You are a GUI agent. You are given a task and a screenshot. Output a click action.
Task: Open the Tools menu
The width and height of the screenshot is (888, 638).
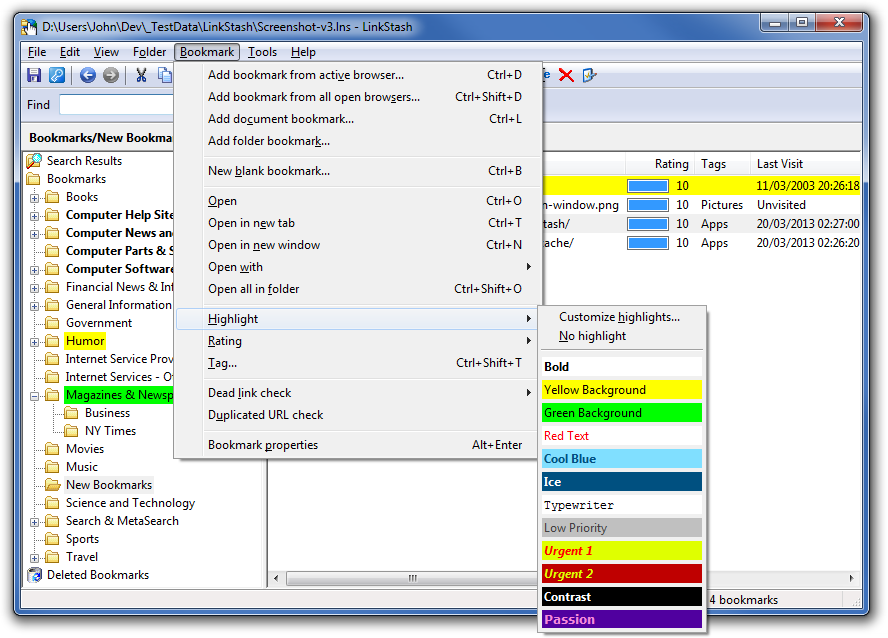tap(262, 52)
